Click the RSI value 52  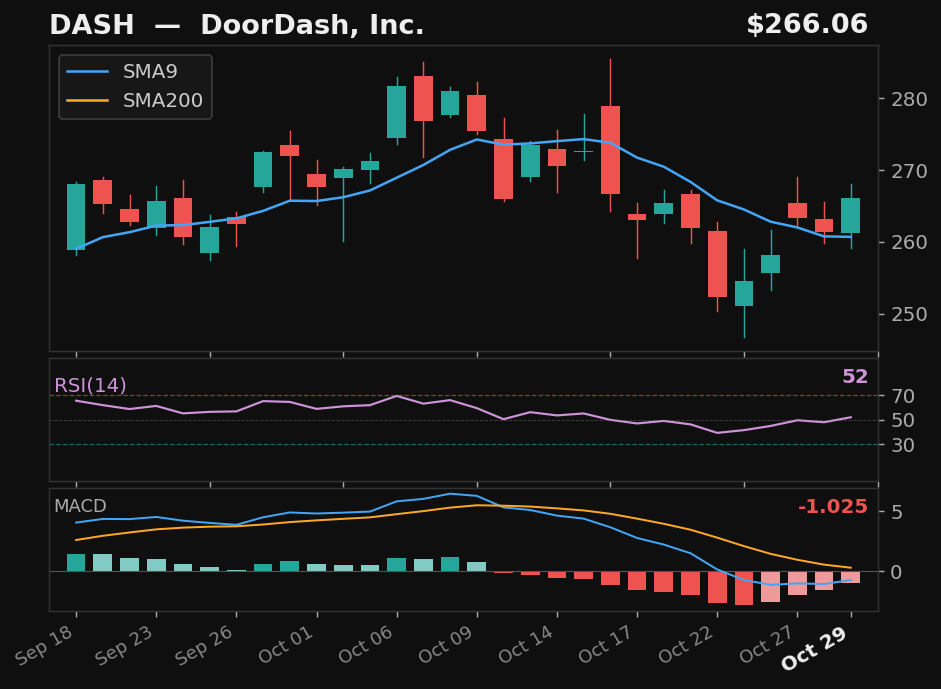click(855, 376)
